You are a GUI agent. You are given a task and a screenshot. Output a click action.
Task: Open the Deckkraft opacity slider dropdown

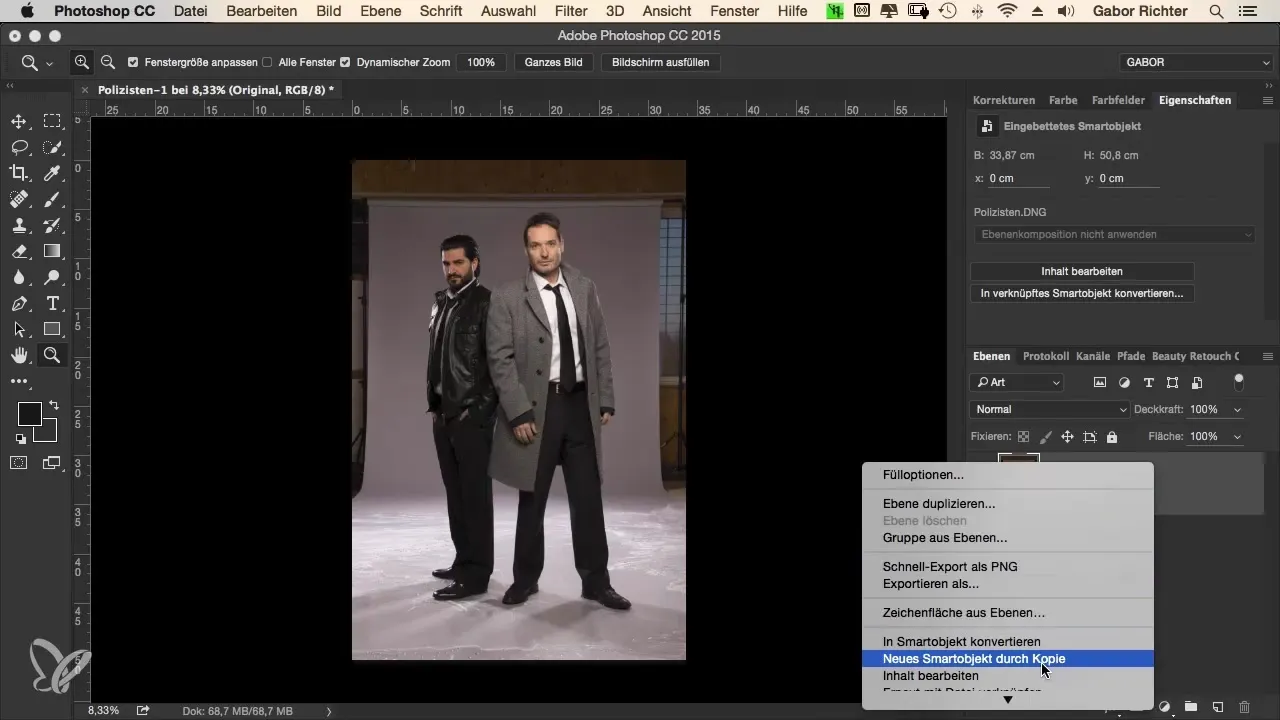point(1238,409)
